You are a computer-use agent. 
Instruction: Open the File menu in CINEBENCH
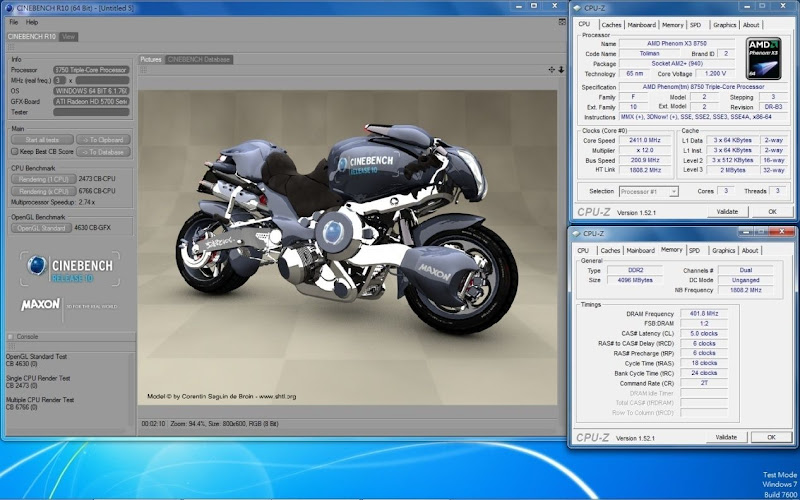[14, 22]
